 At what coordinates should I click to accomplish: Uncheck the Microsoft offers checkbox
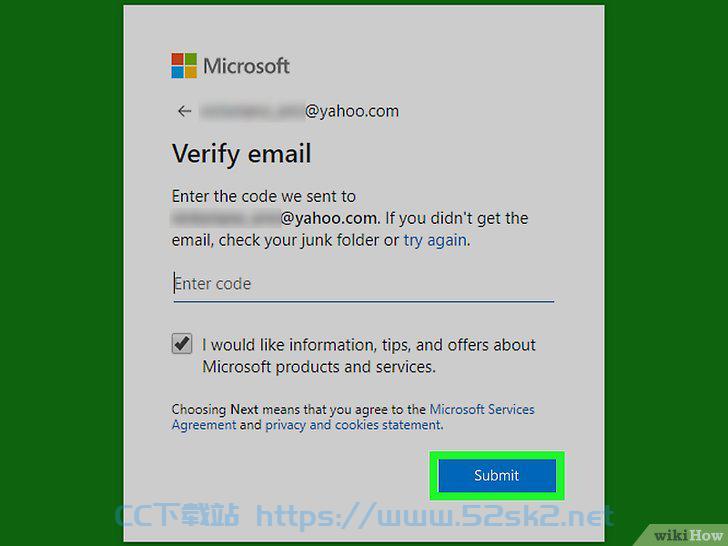pyautogui.click(x=182, y=344)
